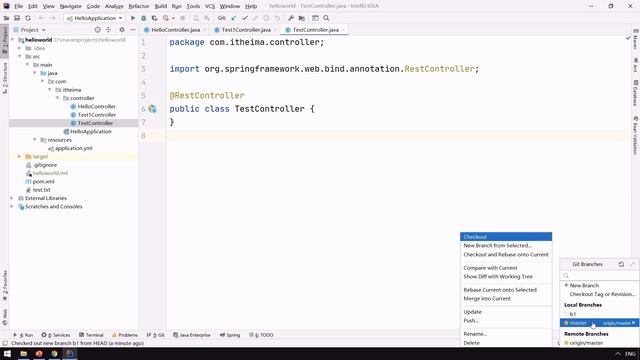Click the Git Update Project blue arrow icon
This screenshot has height=360, width=640.
pos(233,18)
